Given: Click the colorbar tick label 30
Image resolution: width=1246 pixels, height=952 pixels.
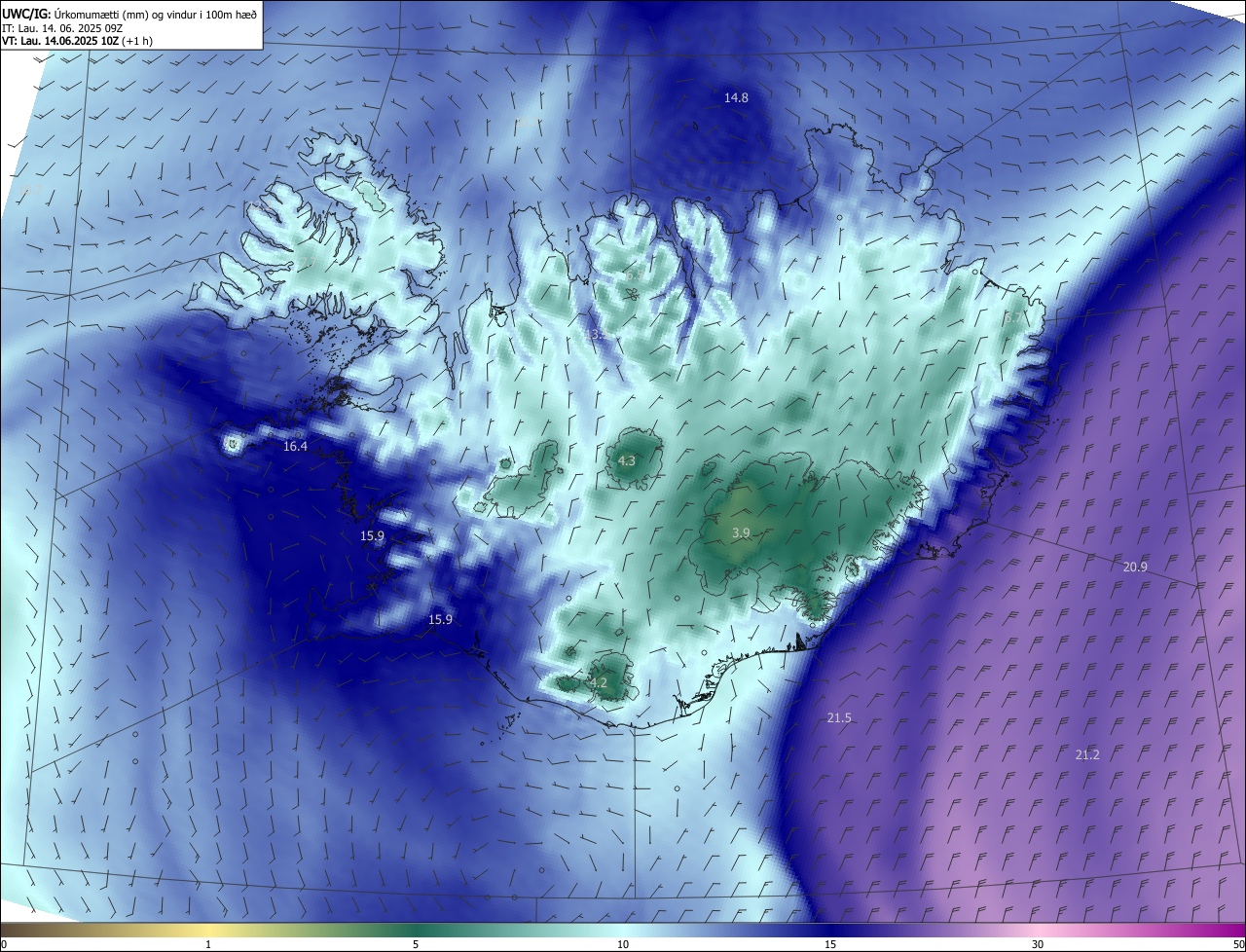Looking at the screenshot, I should [1038, 944].
